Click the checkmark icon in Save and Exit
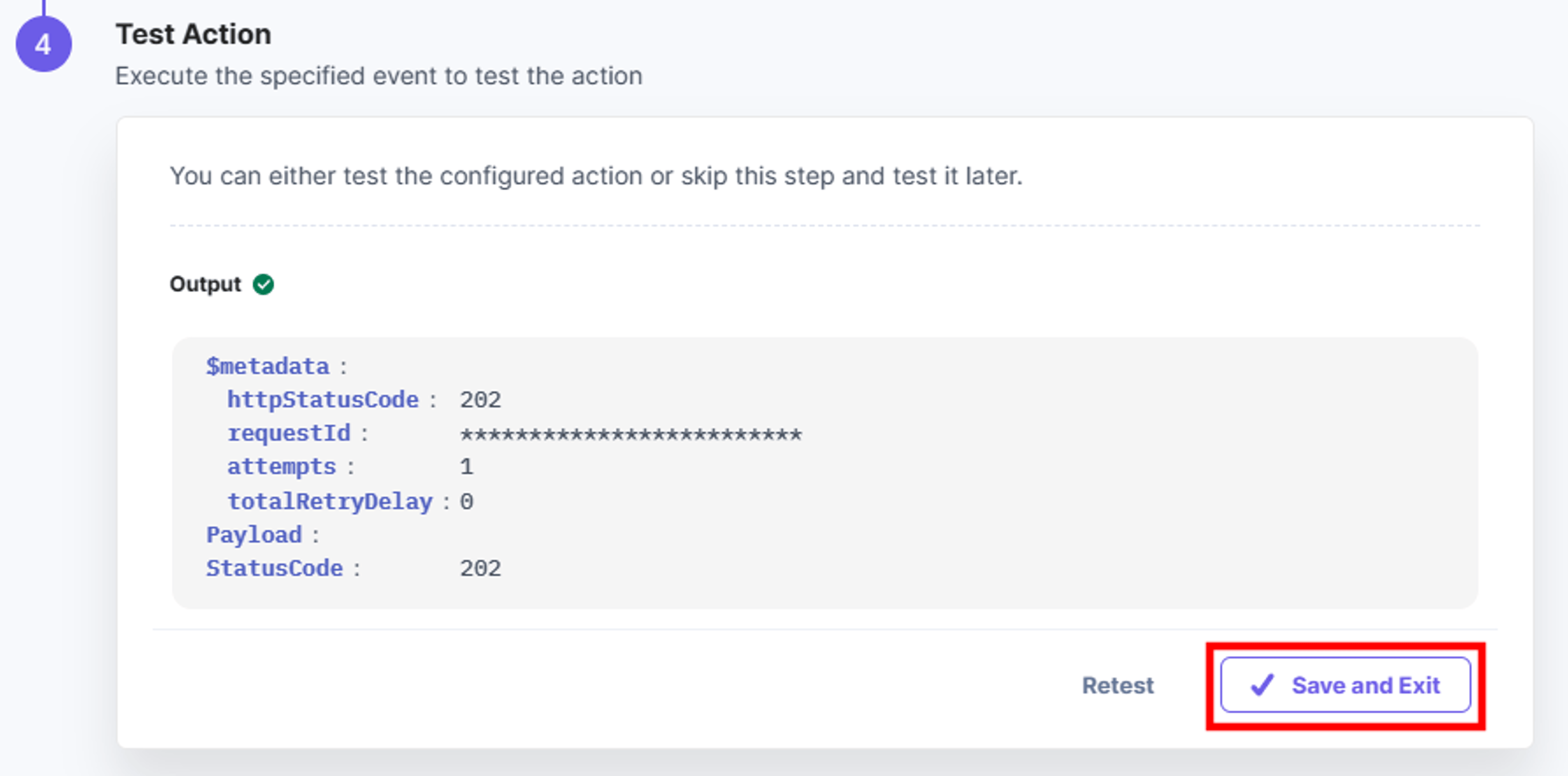1568x776 pixels. click(x=1263, y=685)
